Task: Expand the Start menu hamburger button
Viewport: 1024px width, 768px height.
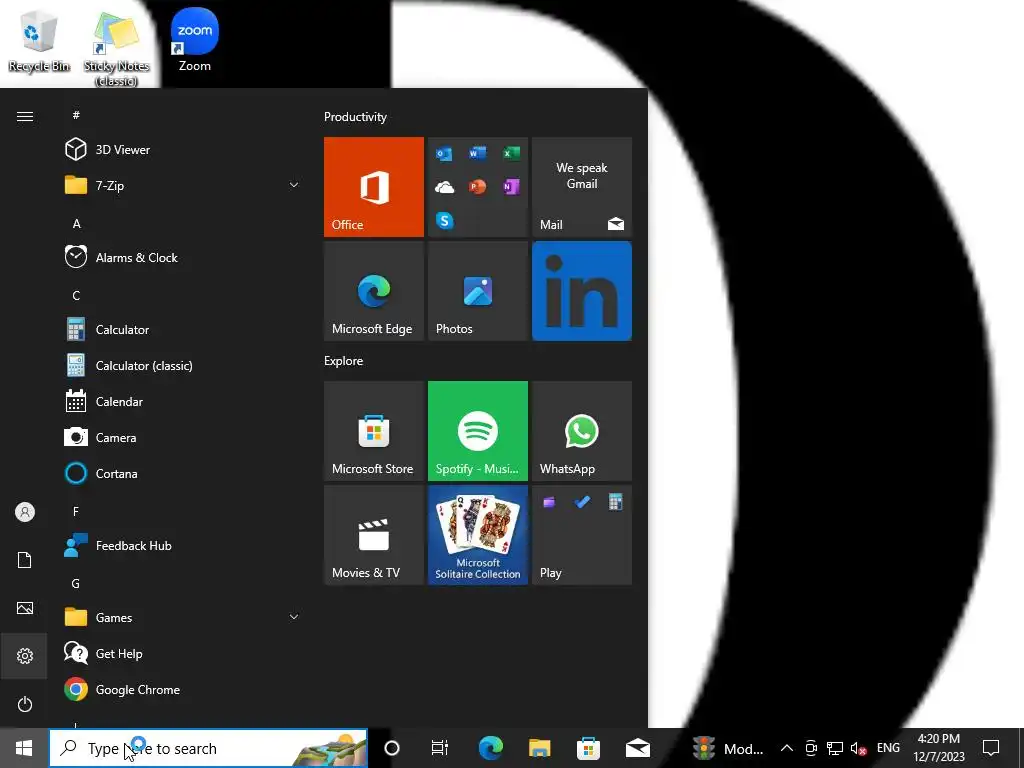Action: pos(25,116)
